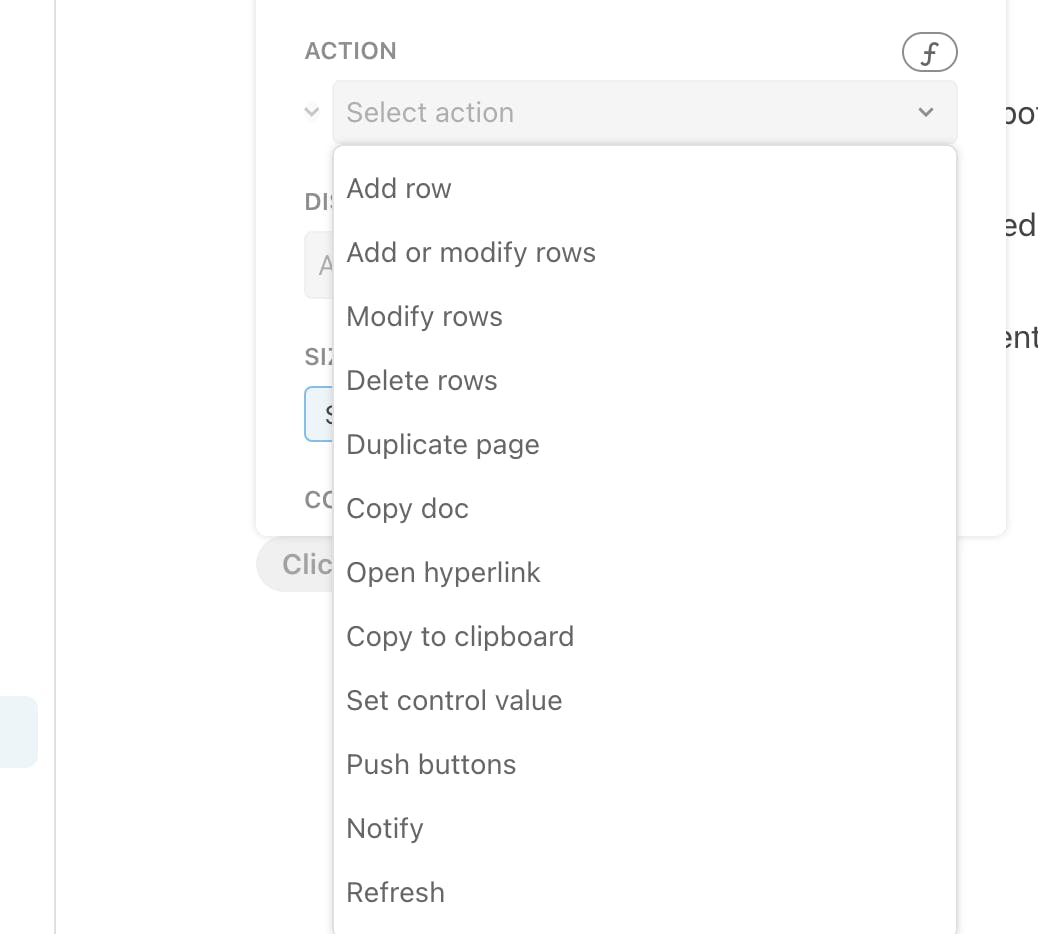The image size is (1038, 934).
Task: Click the partially hidden display input field
Action: click(x=318, y=265)
